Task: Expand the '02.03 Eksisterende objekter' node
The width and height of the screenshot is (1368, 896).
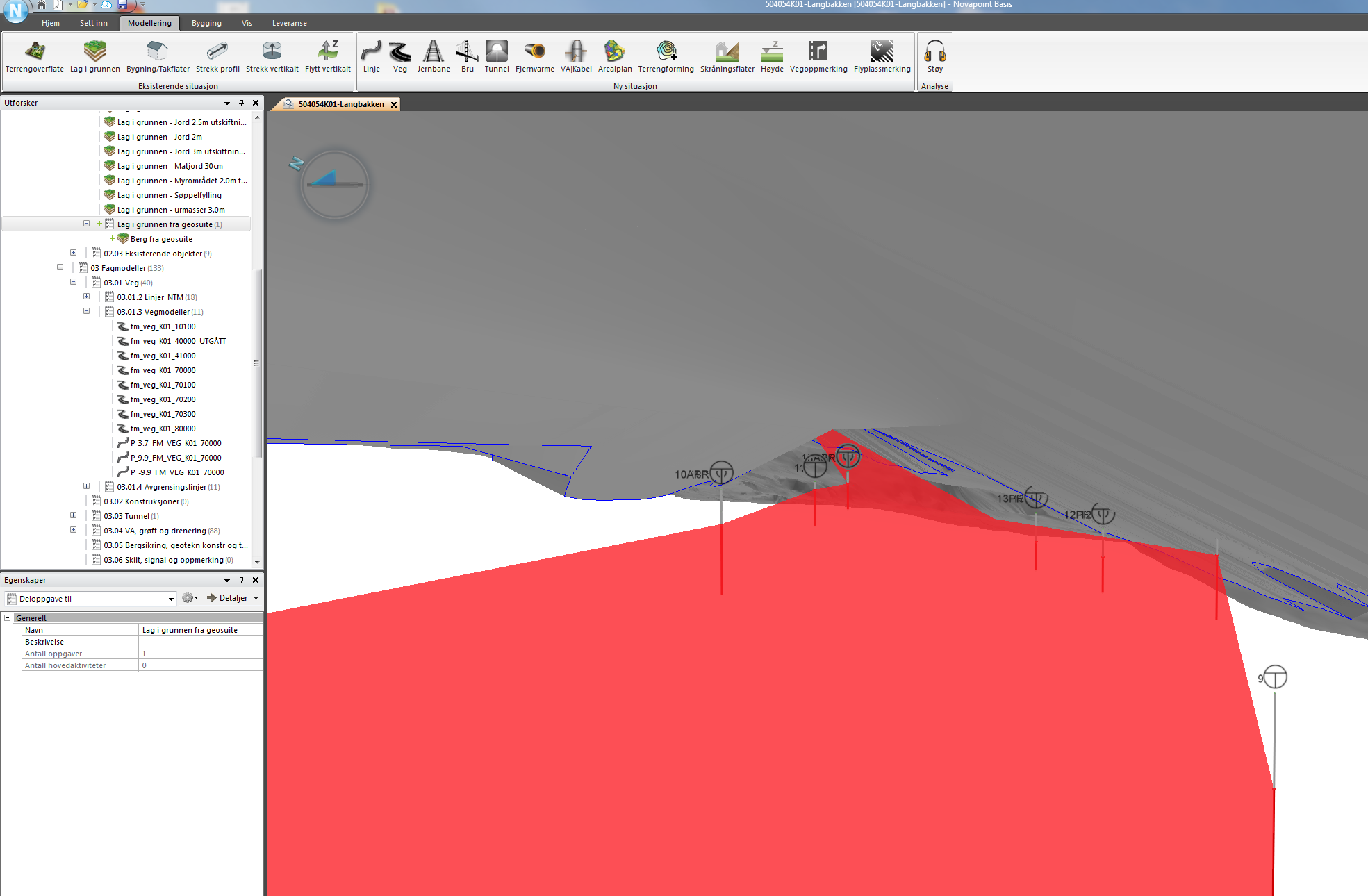Action: (x=74, y=253)
